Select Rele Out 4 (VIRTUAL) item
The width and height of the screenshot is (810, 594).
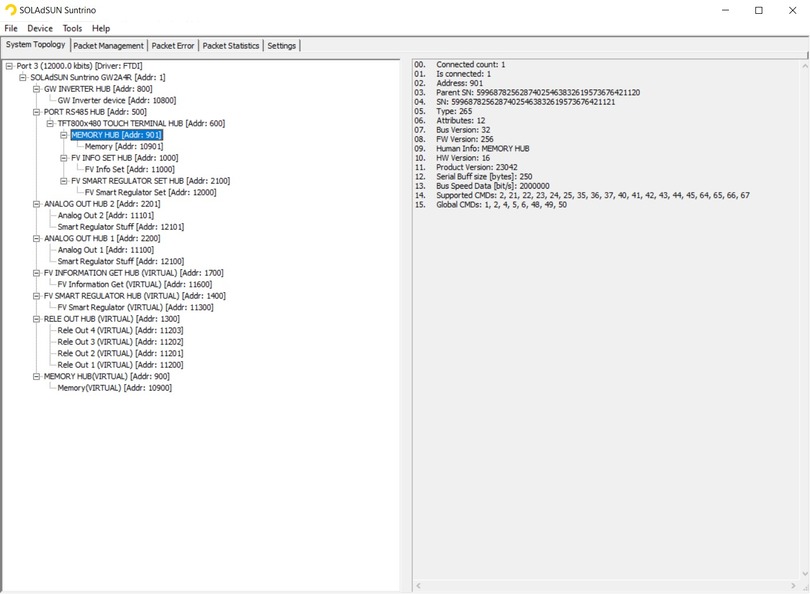pos(120,331)
